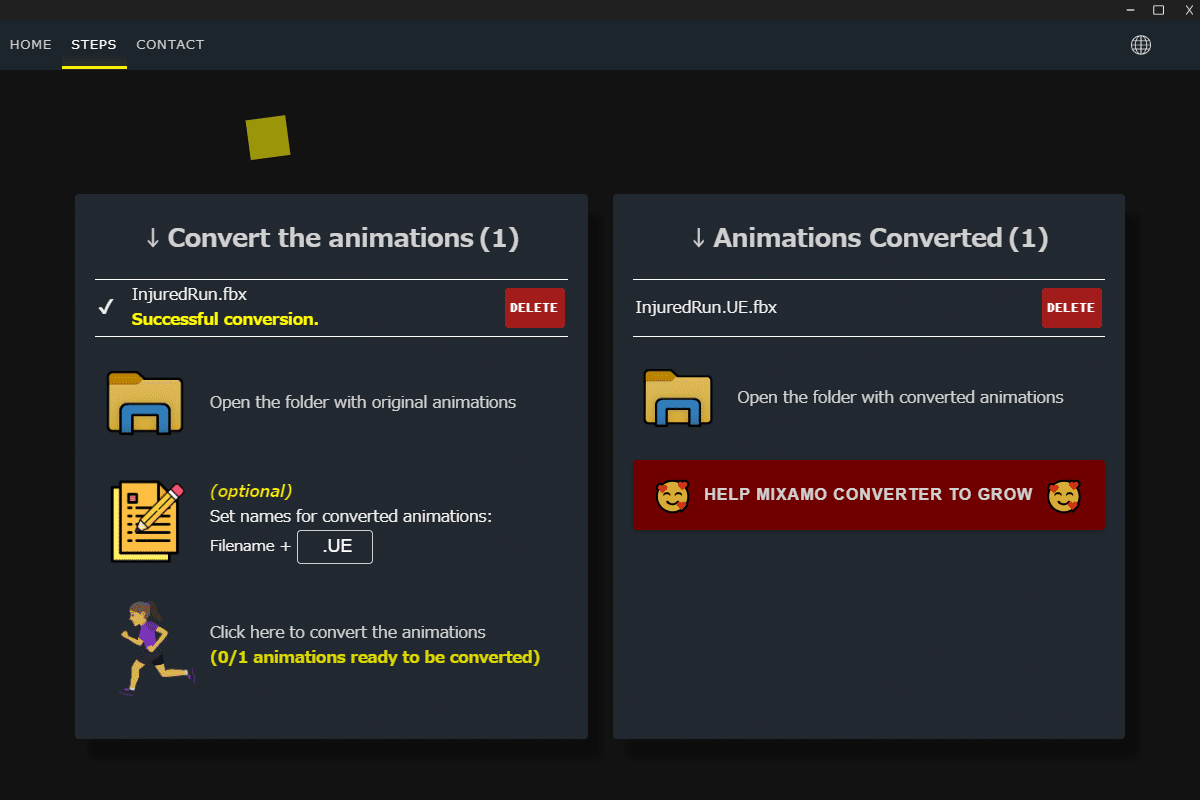Image resolution: width=1200 pixels, height=800 pixels.
Task: Open the HOME tab
Action: pyautogui.click(x=30, y=45)
